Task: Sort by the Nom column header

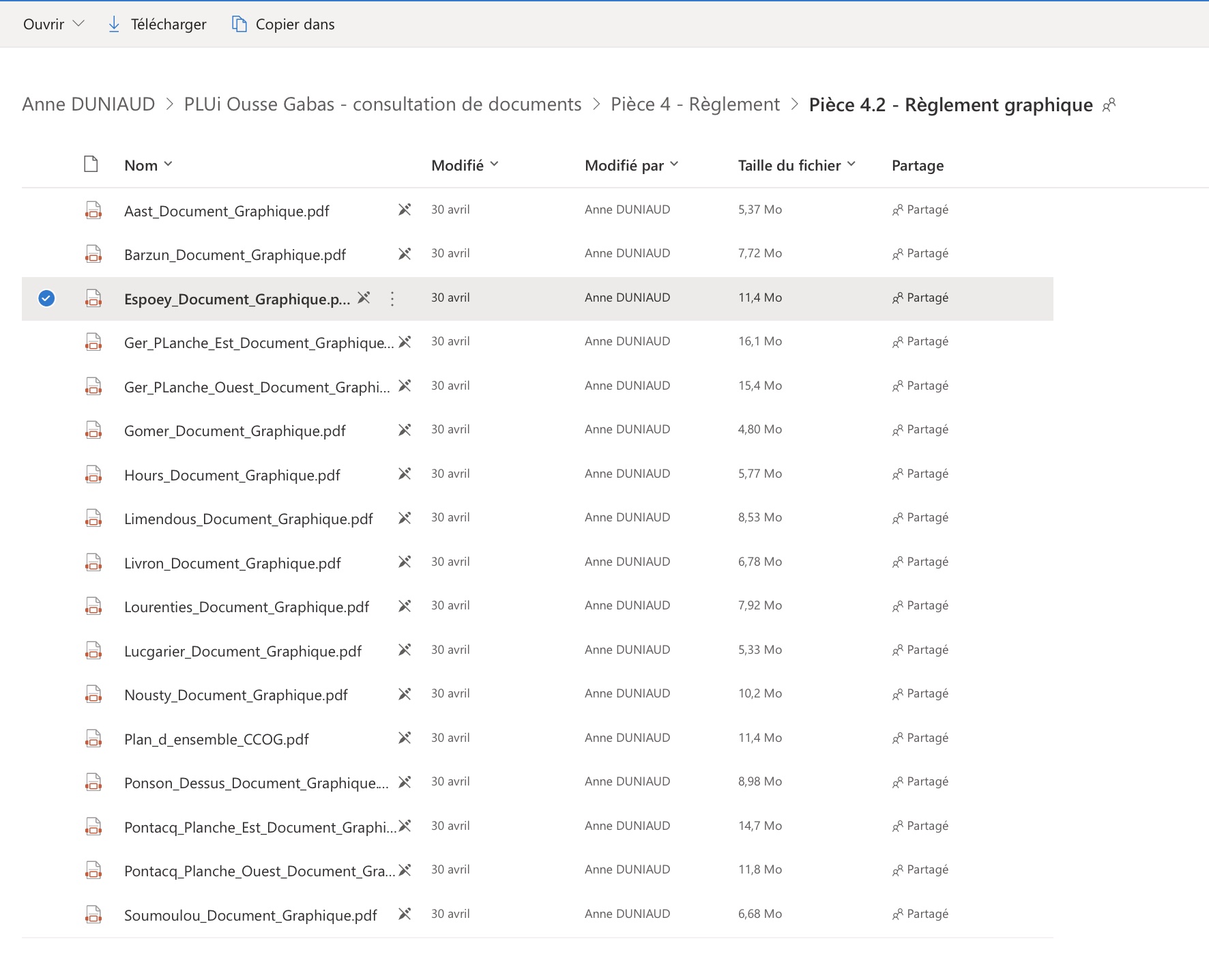Action: tap(148, 165)
